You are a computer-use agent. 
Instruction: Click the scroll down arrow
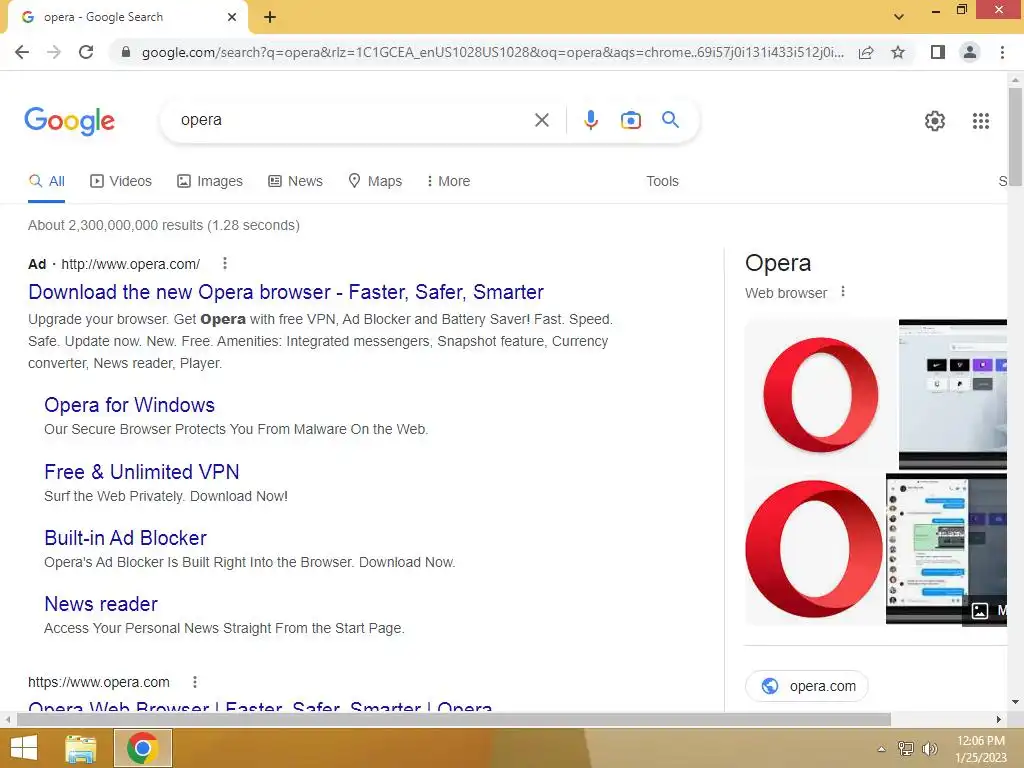pos(1015,703)
